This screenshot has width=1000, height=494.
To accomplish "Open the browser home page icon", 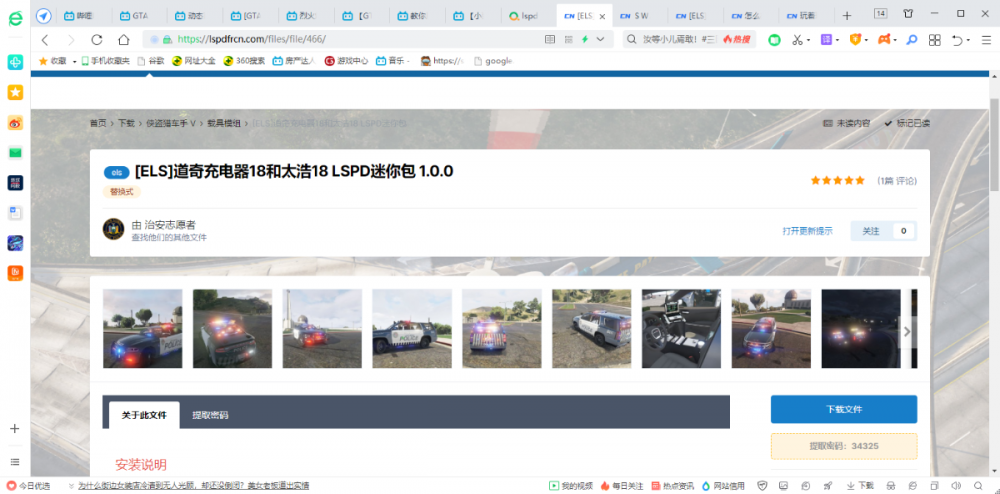I will click(x=124, y=40).
